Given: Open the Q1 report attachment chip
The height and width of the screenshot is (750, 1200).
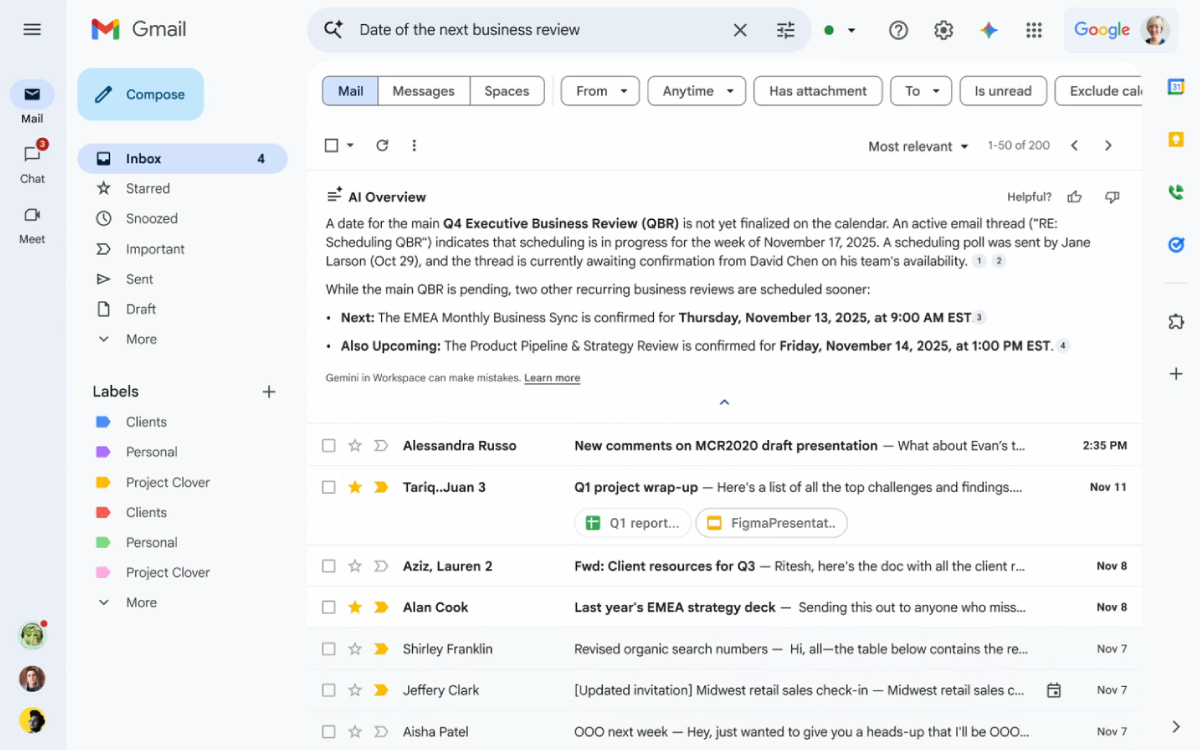Looking at the screenshot, I should [632, 522].
